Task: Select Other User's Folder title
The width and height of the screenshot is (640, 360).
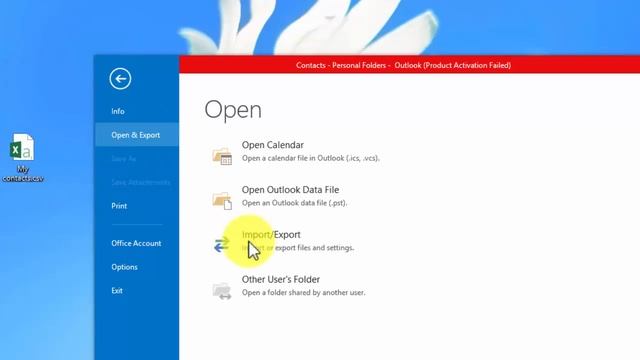Action: tap(281, 280)
